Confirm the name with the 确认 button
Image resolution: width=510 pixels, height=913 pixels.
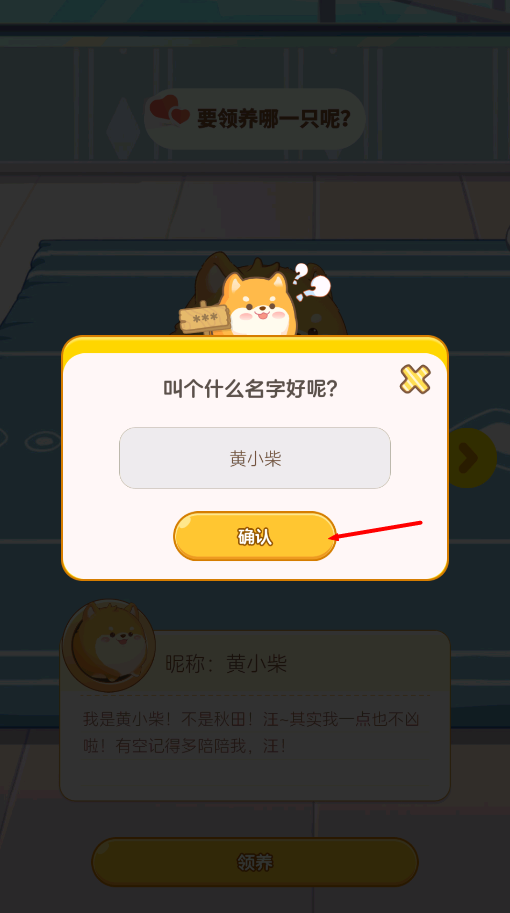(255, 536)
